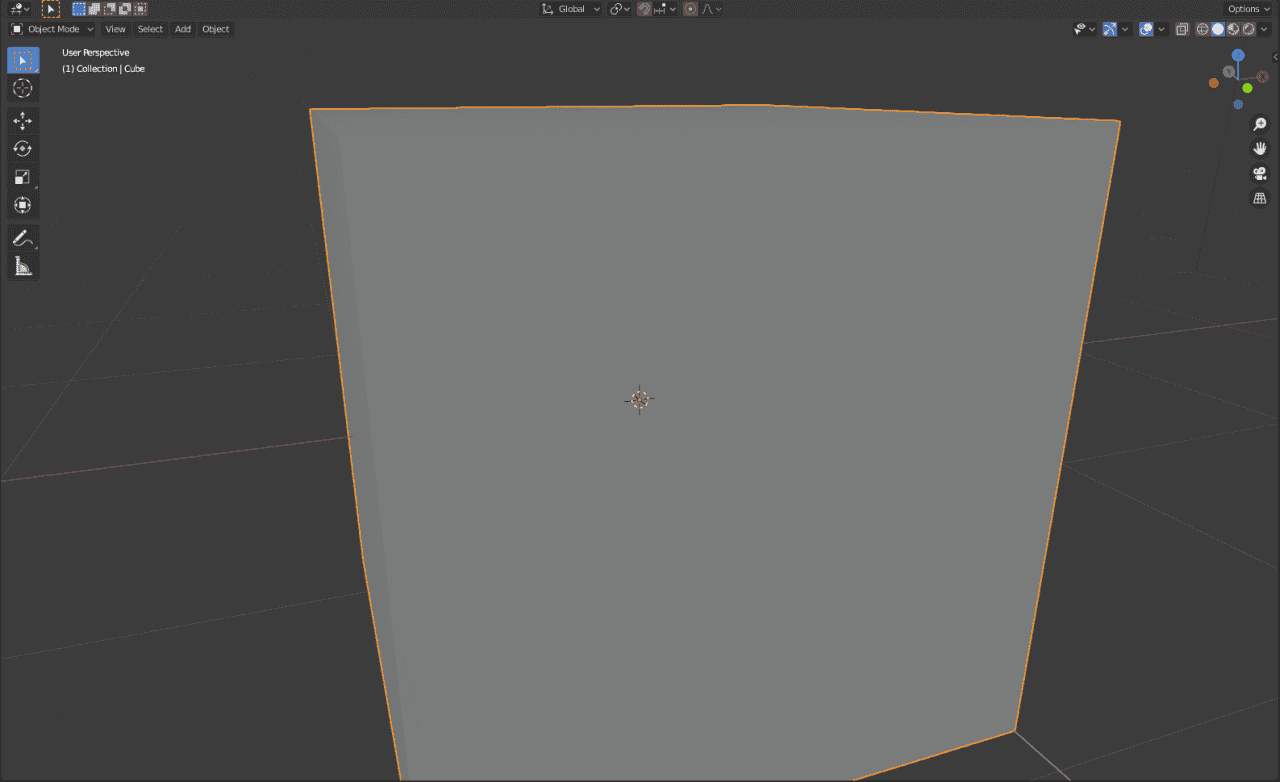
Task: Activate the Cursor tool
Action: click(22, 89)
